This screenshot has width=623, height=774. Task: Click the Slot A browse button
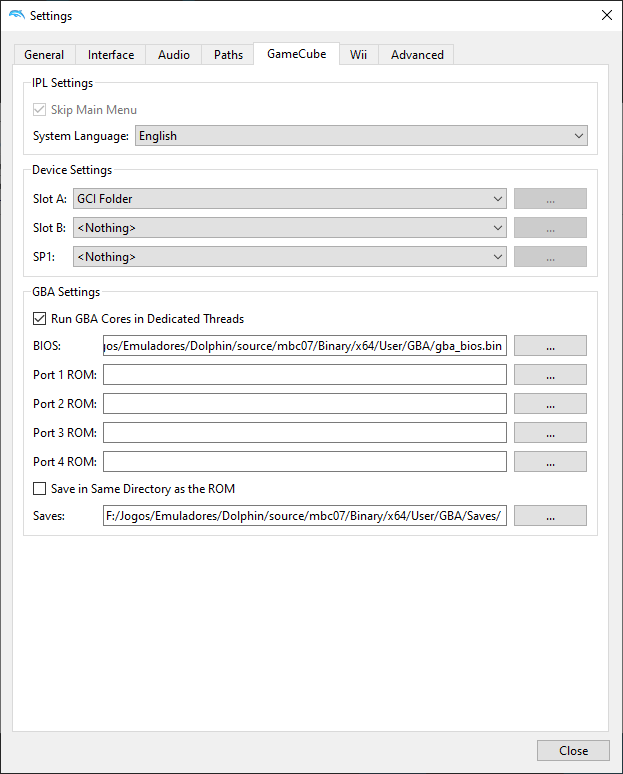[550, 199]
